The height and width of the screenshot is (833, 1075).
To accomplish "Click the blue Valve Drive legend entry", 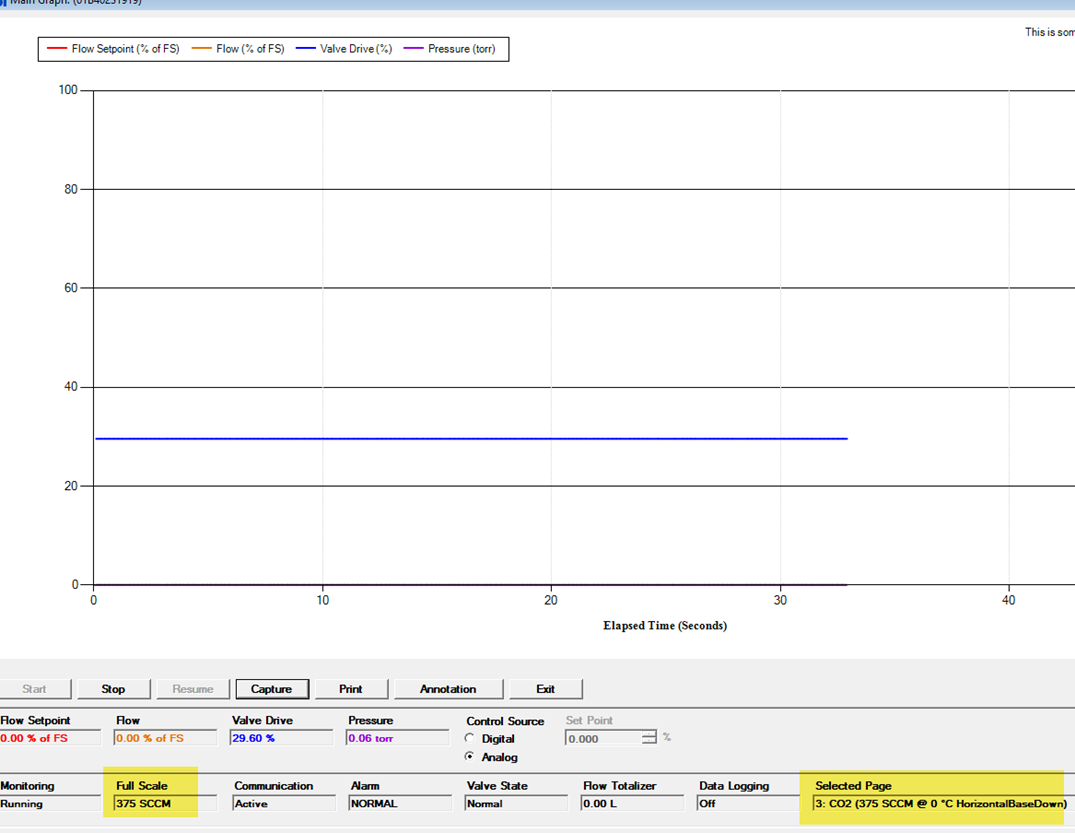I will click(x=344, y=49).
